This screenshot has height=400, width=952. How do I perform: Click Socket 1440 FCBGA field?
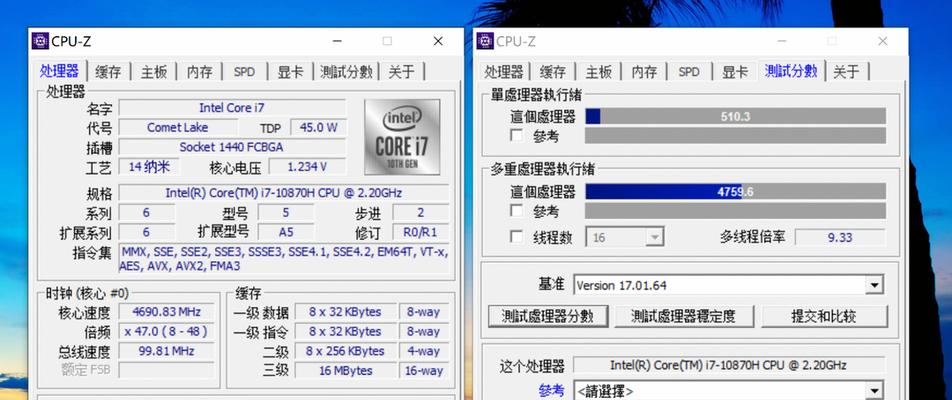coord(232,147)
